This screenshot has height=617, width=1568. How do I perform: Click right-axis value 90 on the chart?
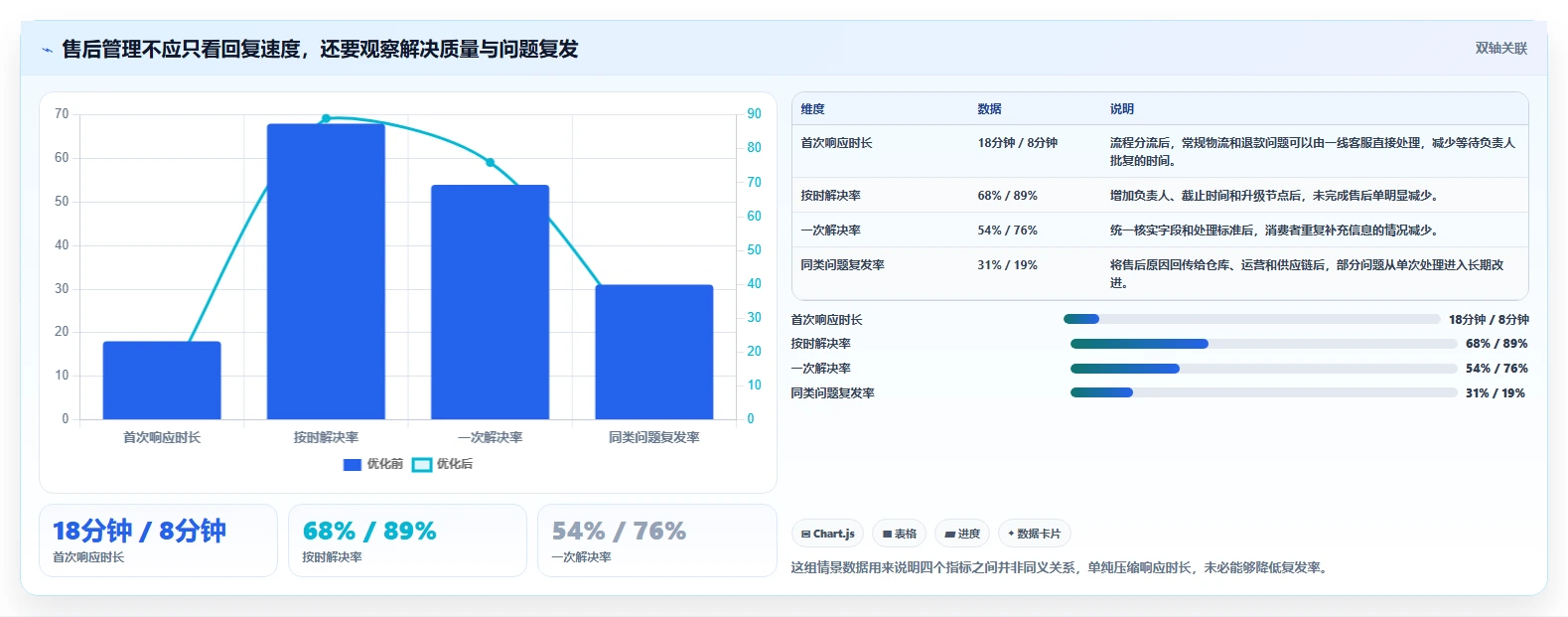click(x=755, y=114)
